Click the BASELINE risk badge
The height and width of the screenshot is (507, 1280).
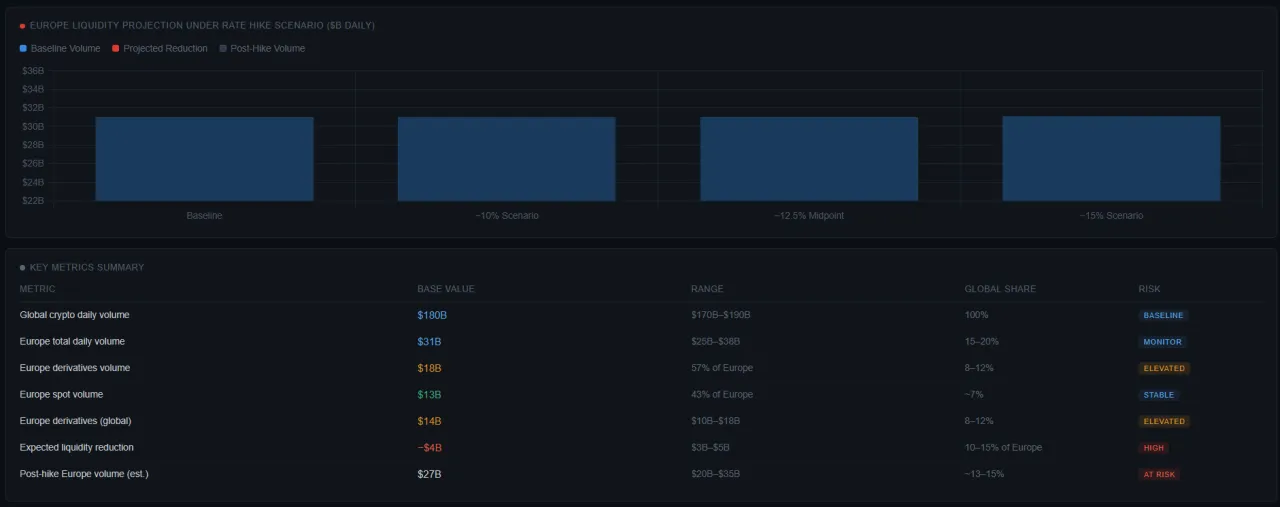[x=1163, y=315]
